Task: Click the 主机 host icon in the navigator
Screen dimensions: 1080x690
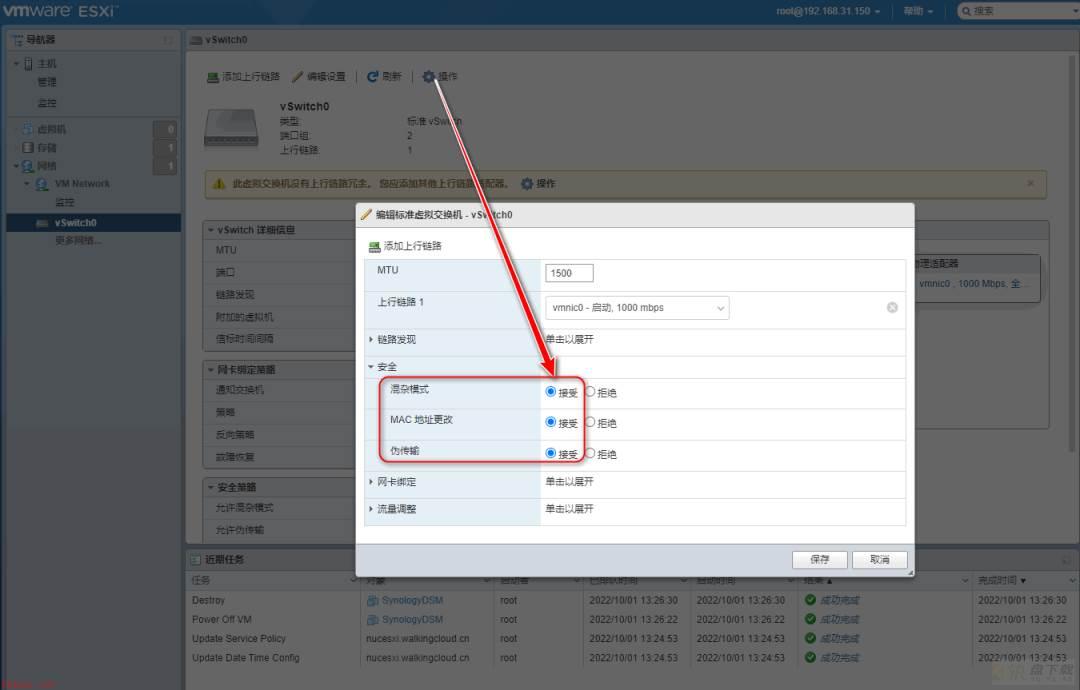Action: tap(28, 63)
